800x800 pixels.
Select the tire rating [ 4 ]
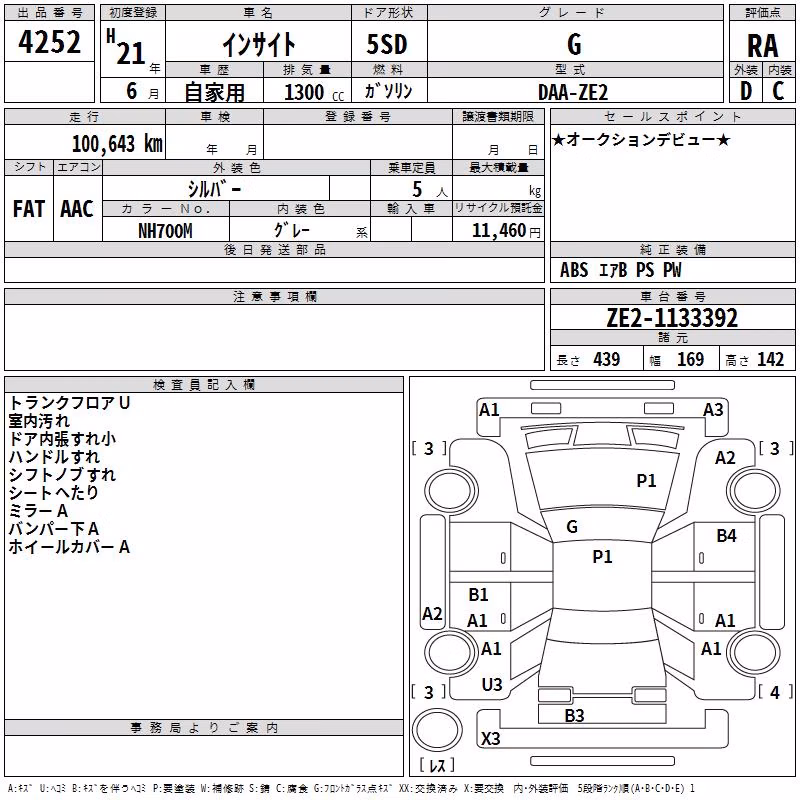pos(776,692)
